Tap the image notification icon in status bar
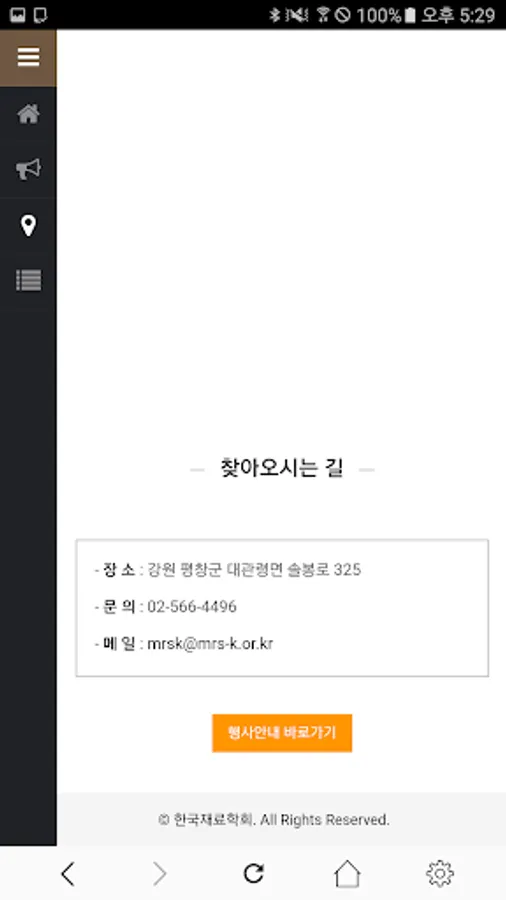The height and width of the screenshot is (900, 506). (x=18, y=15)
